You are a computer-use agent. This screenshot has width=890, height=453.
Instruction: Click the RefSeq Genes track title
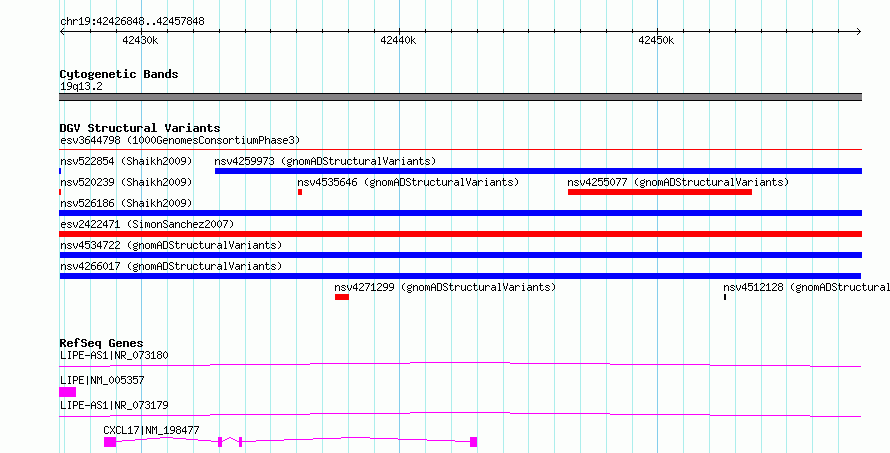point(101,343)
